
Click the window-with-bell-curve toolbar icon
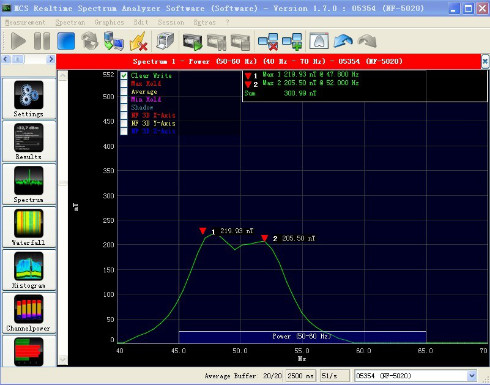coord(319,41)
